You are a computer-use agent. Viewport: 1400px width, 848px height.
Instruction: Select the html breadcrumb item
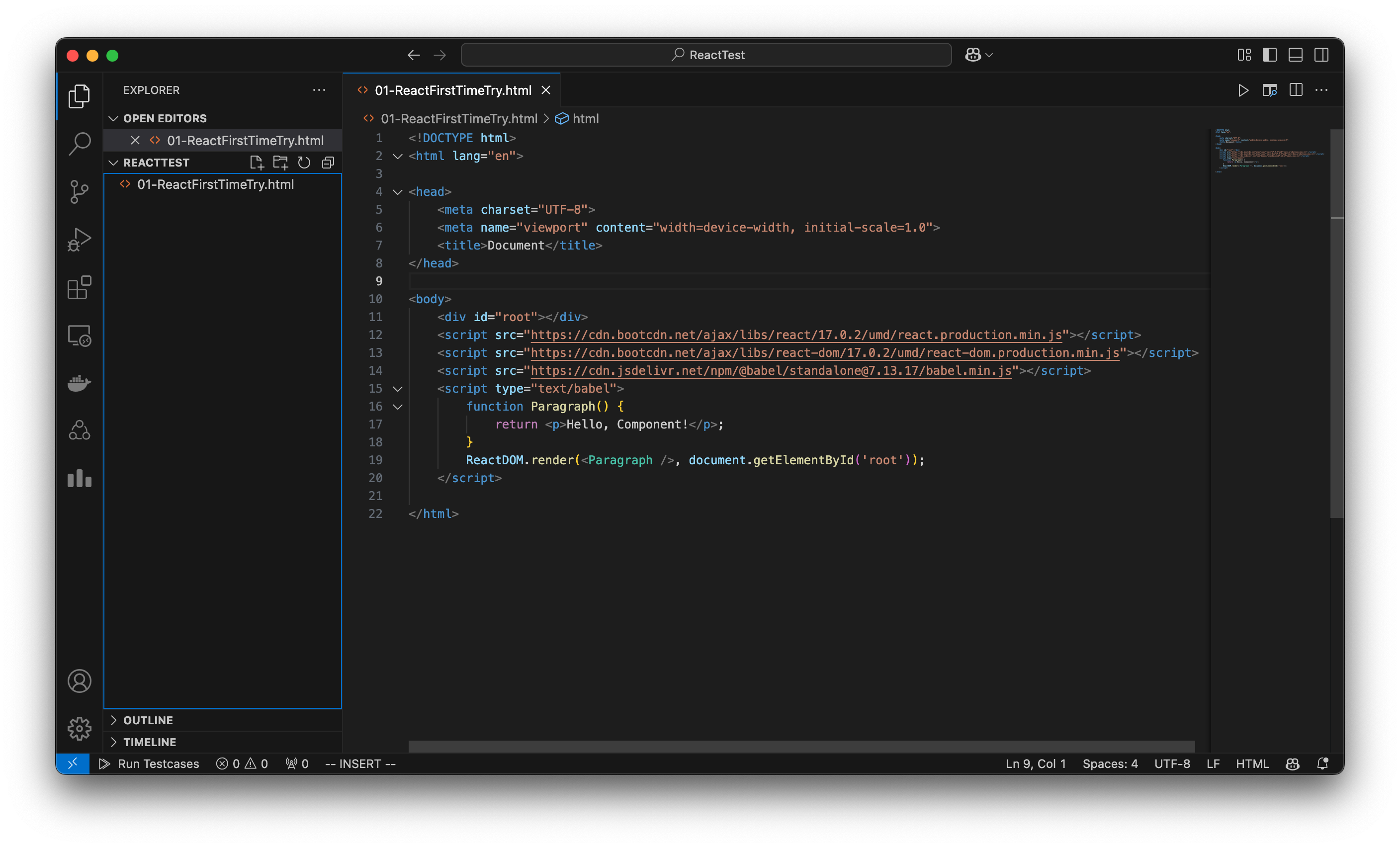click(585, 119)
